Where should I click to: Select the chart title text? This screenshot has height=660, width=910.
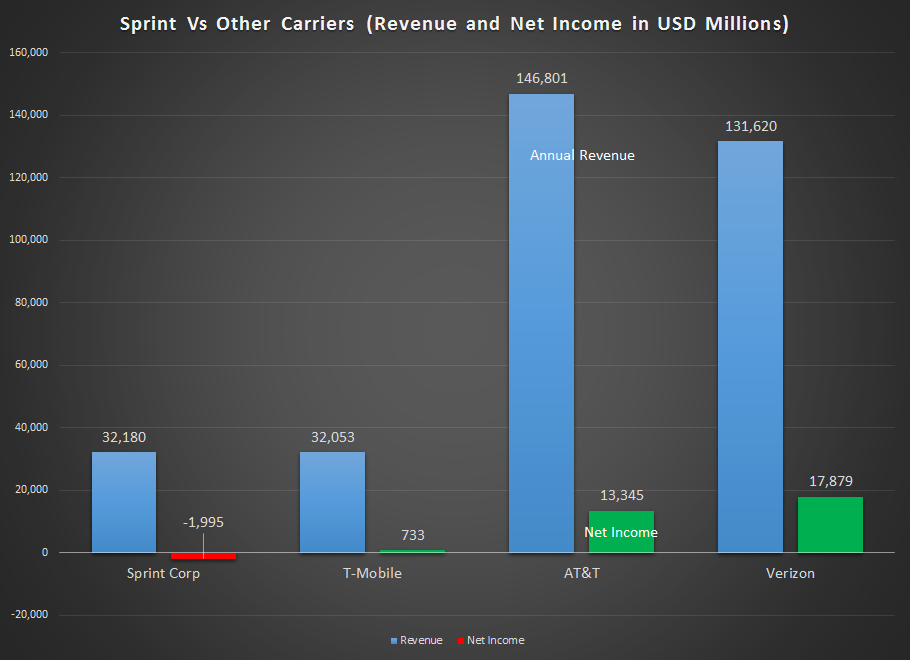pyautogui.click(x=454, y=24)
